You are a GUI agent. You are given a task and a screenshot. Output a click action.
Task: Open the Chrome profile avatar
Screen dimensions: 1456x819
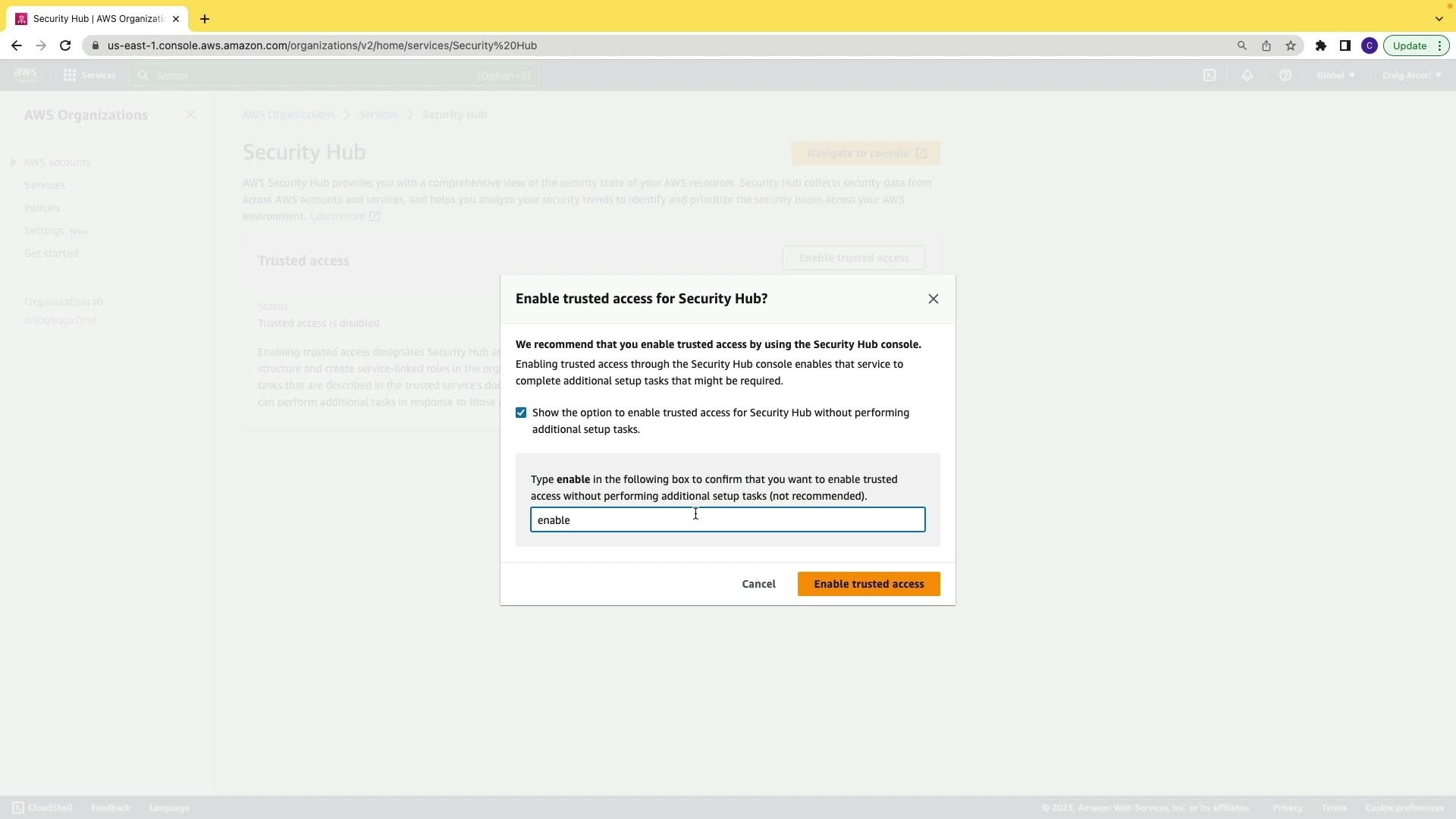click(1370, 45)
